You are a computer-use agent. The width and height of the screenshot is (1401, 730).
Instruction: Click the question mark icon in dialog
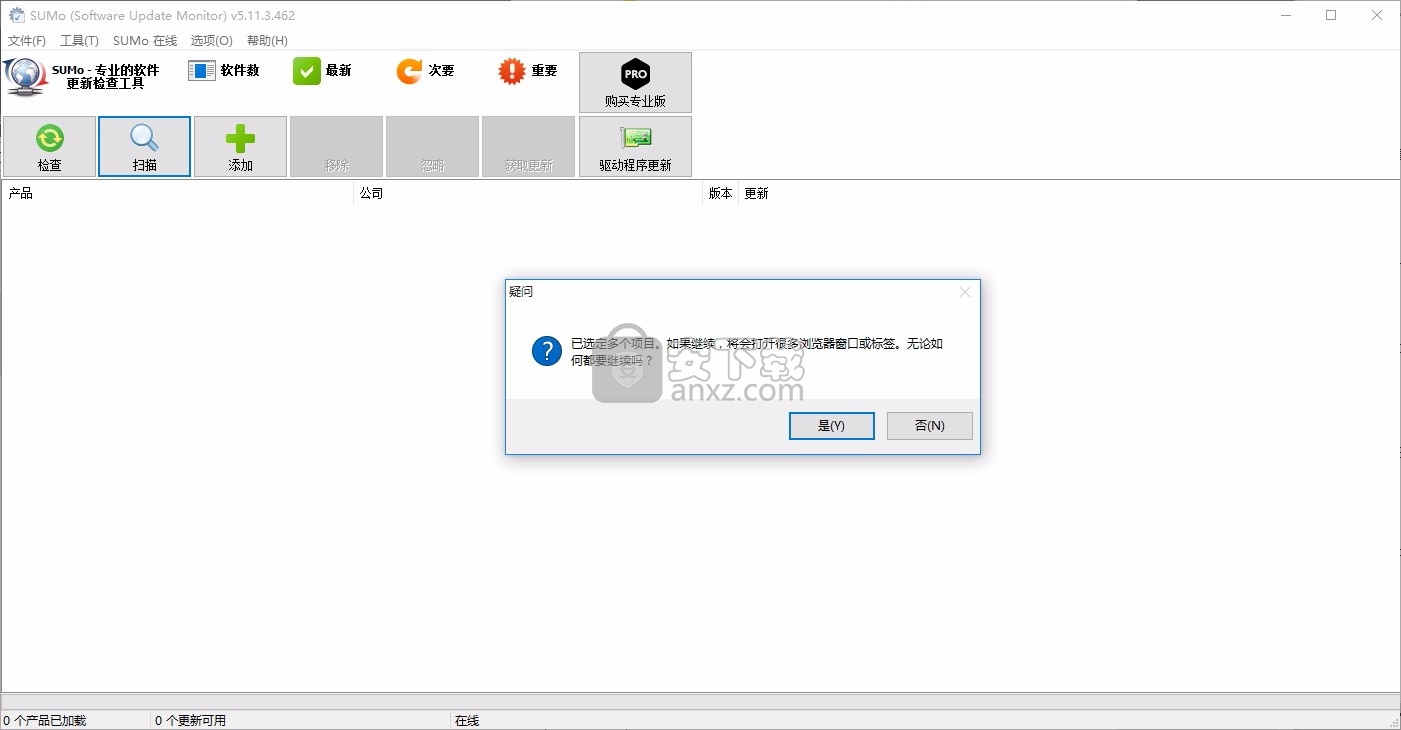(546, 351)
